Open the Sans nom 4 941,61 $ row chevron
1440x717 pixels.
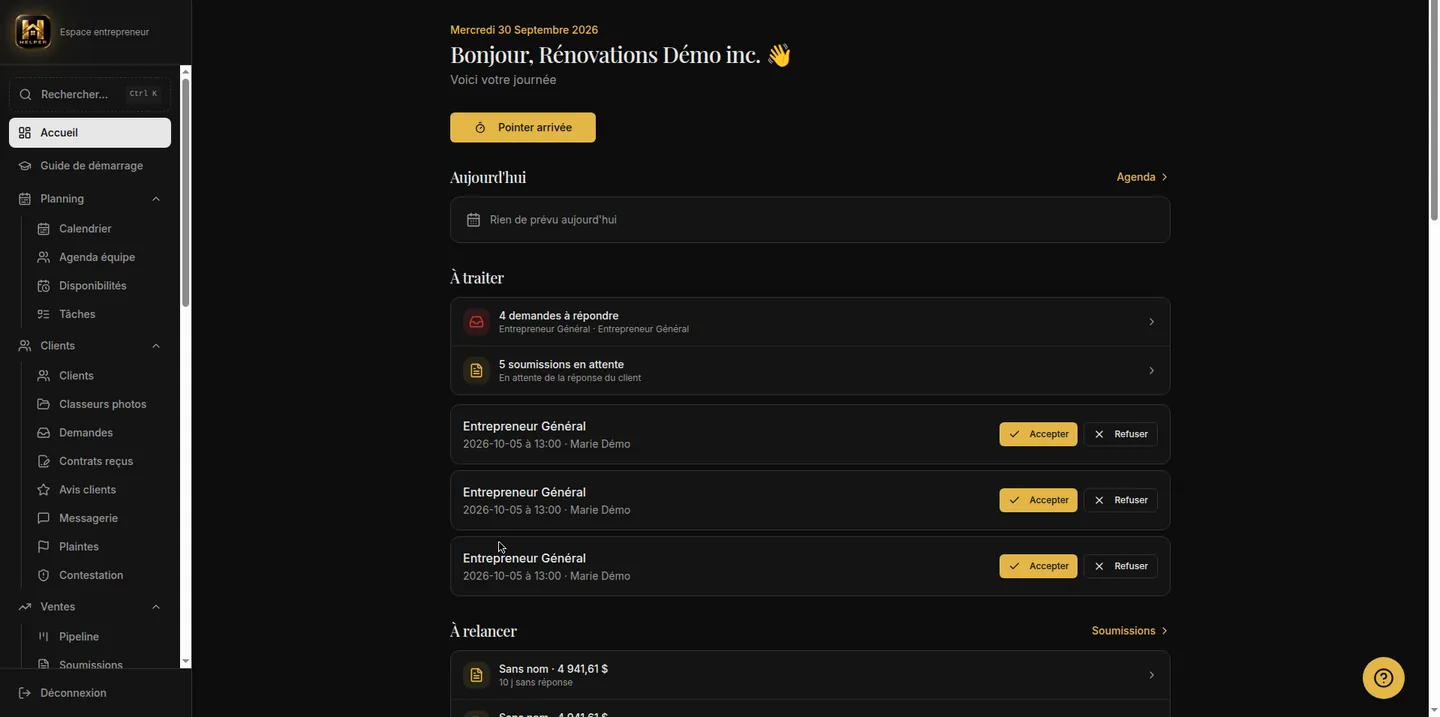pyautogui.click(x=1151, y=675)
